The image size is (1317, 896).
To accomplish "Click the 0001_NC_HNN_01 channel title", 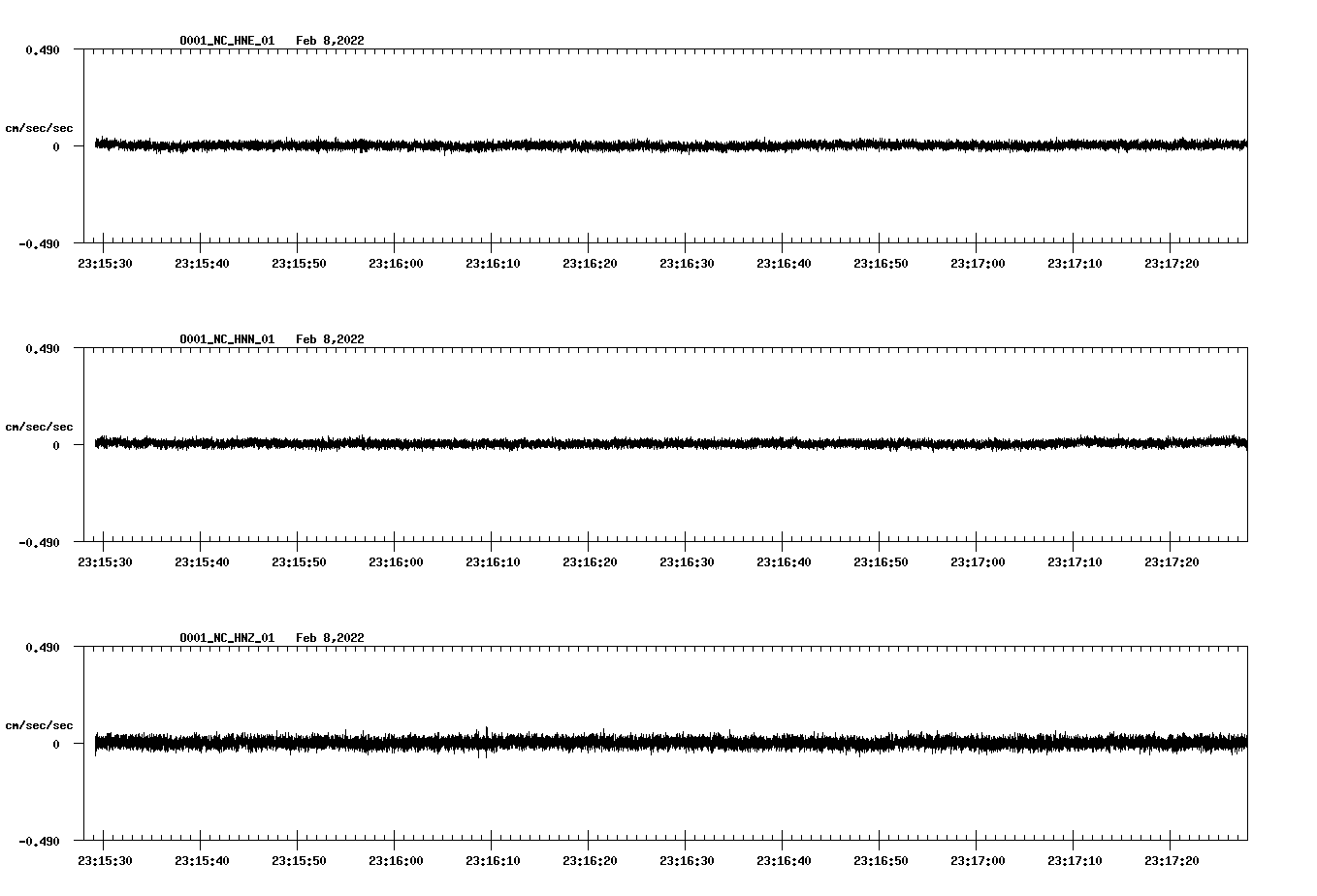I will pyautogui.click(x=227, y=339).
